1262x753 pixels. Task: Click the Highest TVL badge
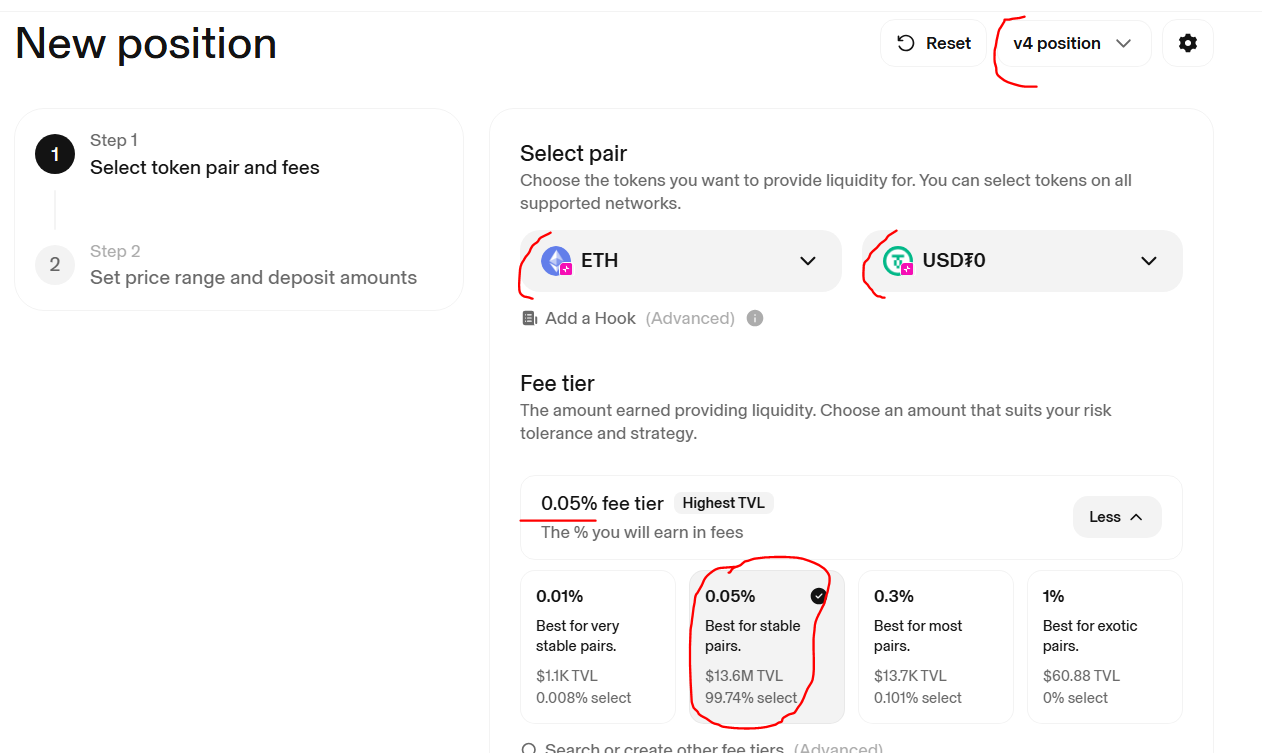[723, 503]
